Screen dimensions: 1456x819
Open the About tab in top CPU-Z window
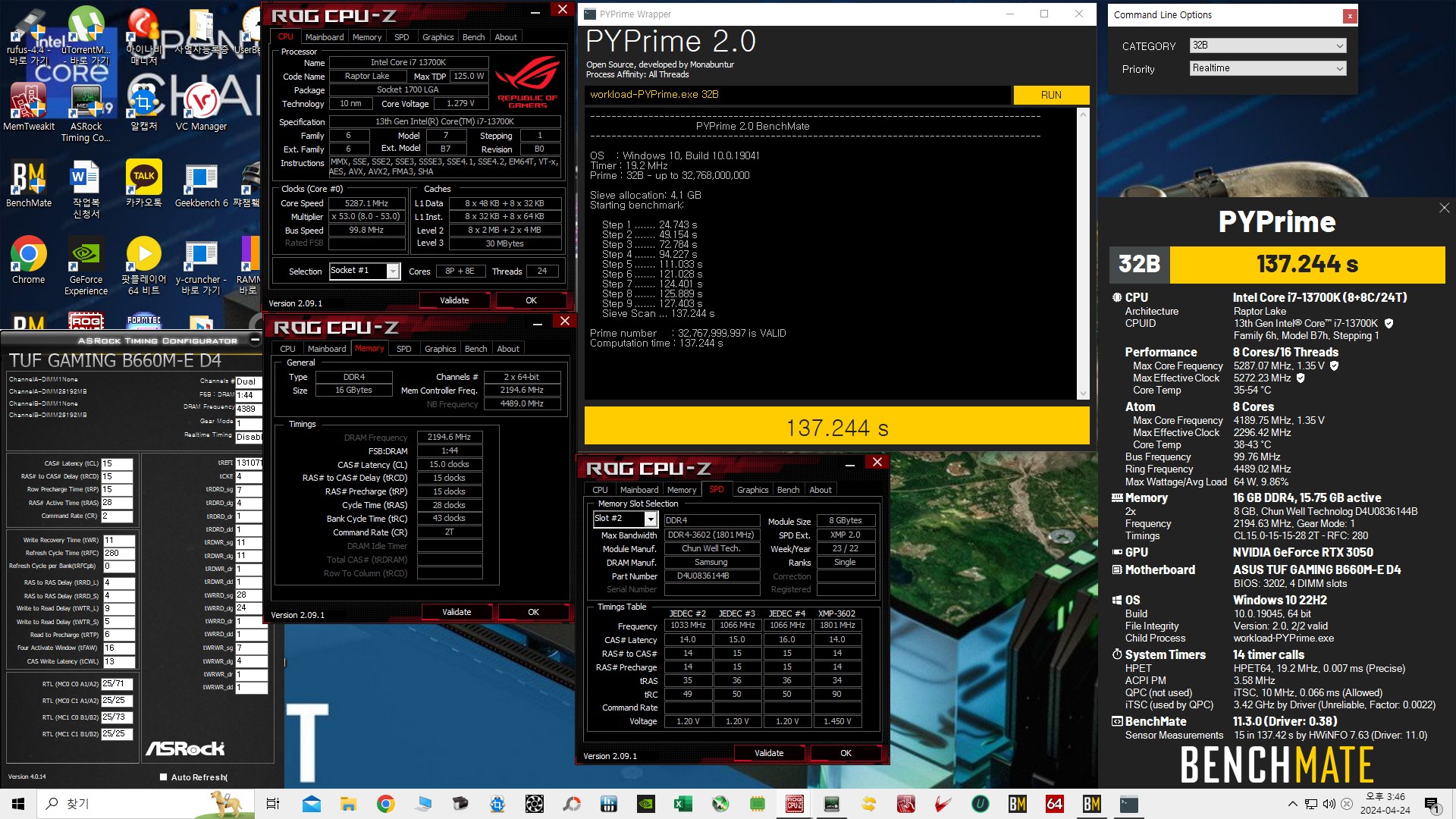[506, 37]
